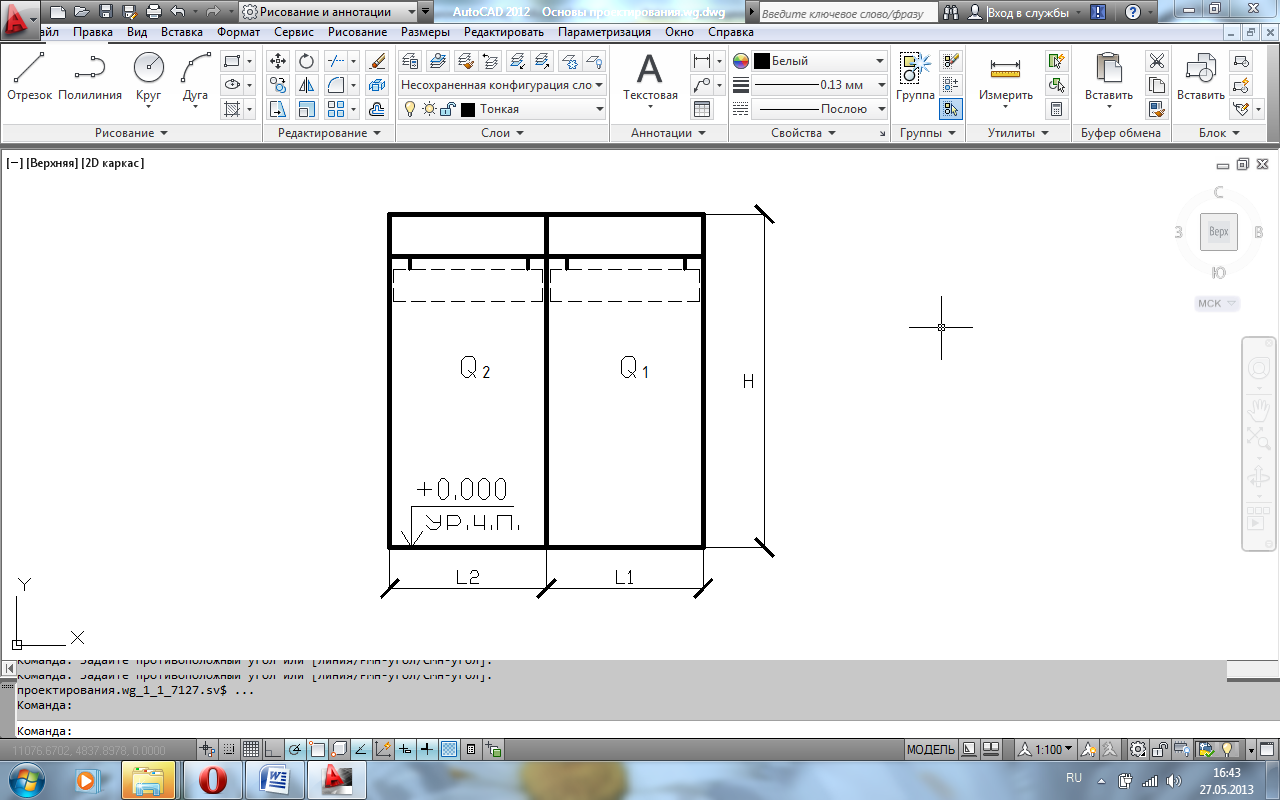Click the search field Введите ключевое слово/фразу
This screenshot has width=1280, height=800.
coord(849,13)
